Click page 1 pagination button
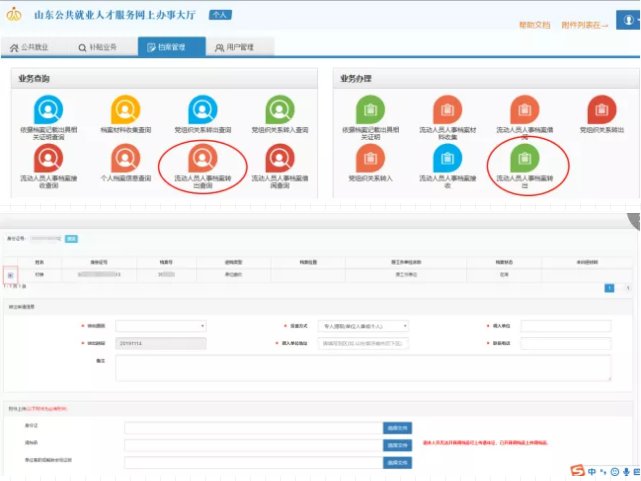The image size is (641, 481). click(x=609, y=287)
